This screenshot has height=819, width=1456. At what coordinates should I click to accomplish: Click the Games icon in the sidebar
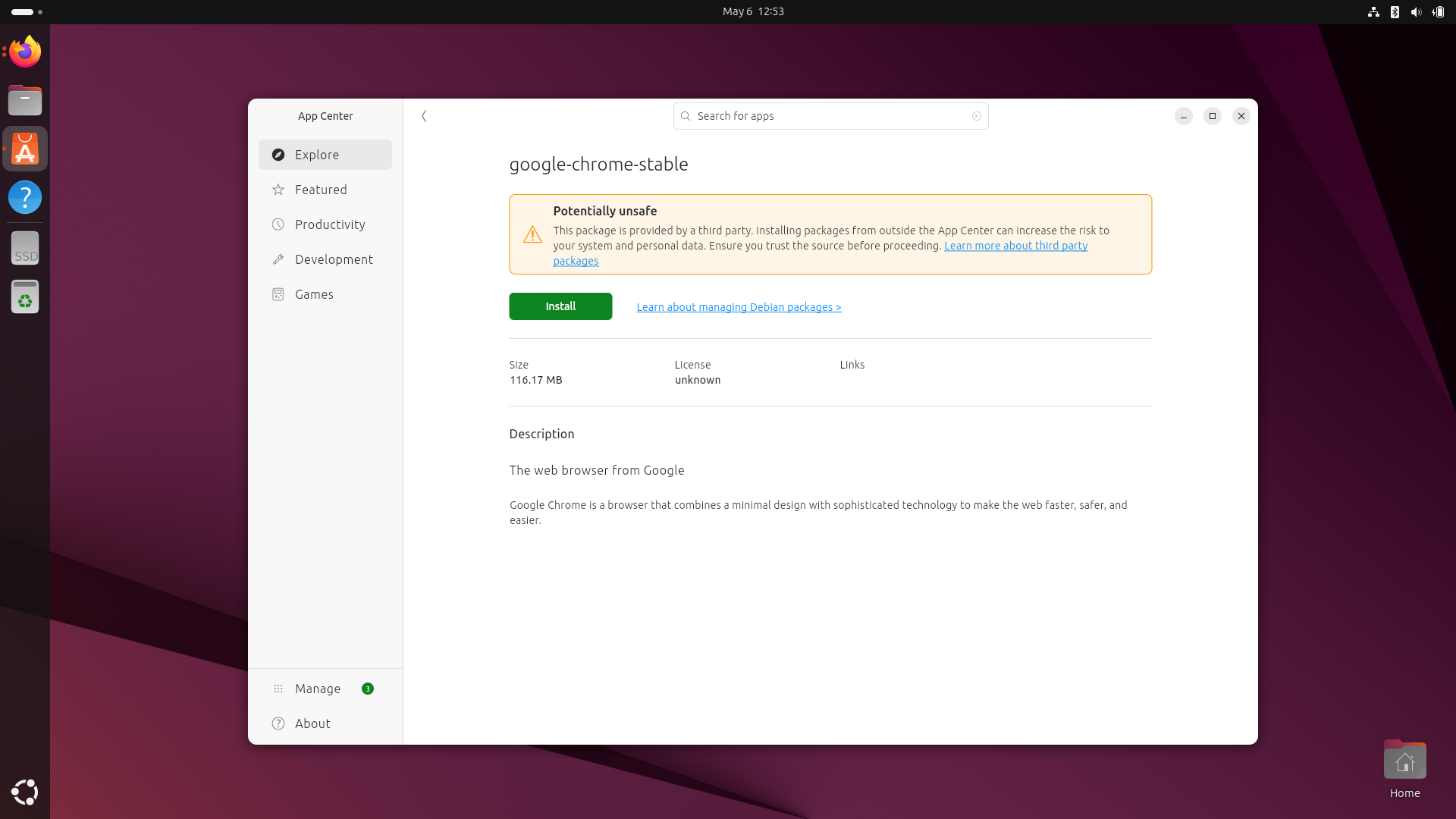click(278, 294)
